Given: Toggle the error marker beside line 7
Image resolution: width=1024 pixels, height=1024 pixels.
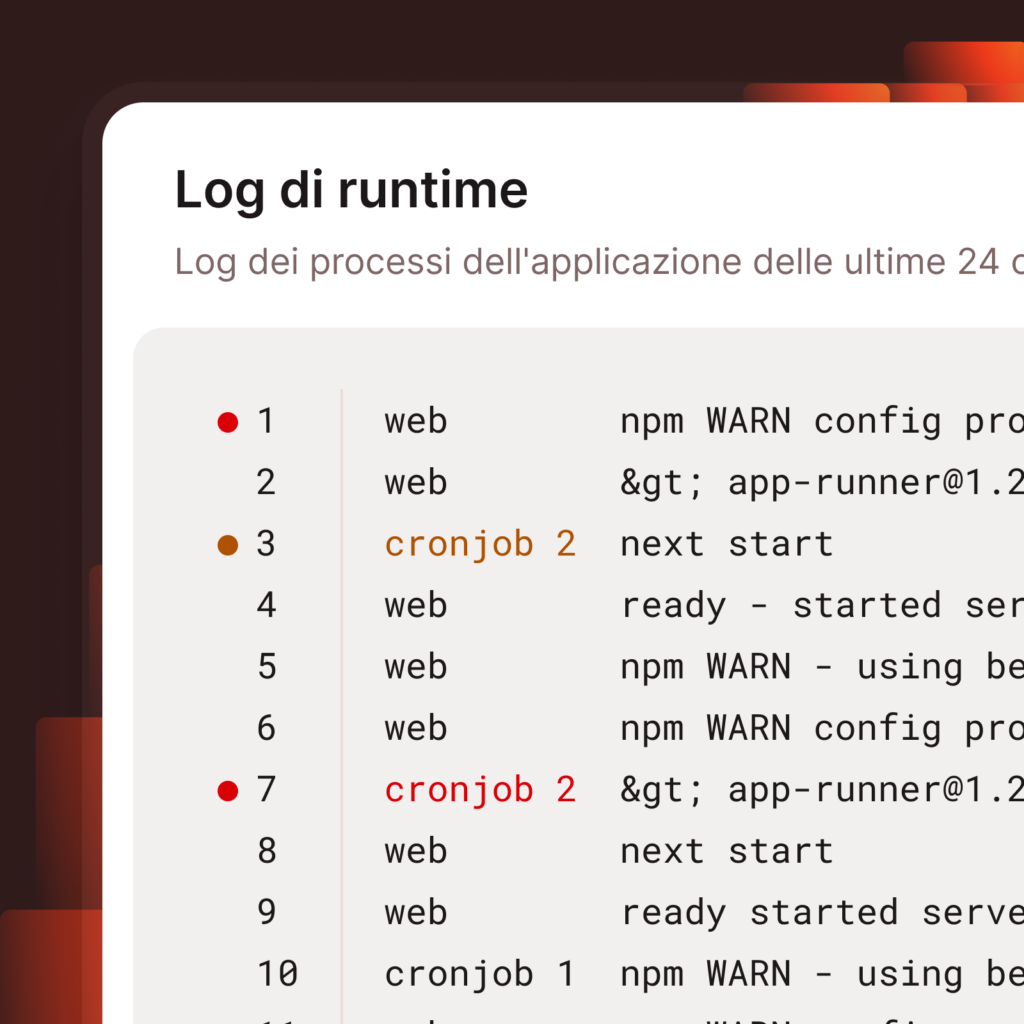Looking at the screenshot, I should [226, 790].
